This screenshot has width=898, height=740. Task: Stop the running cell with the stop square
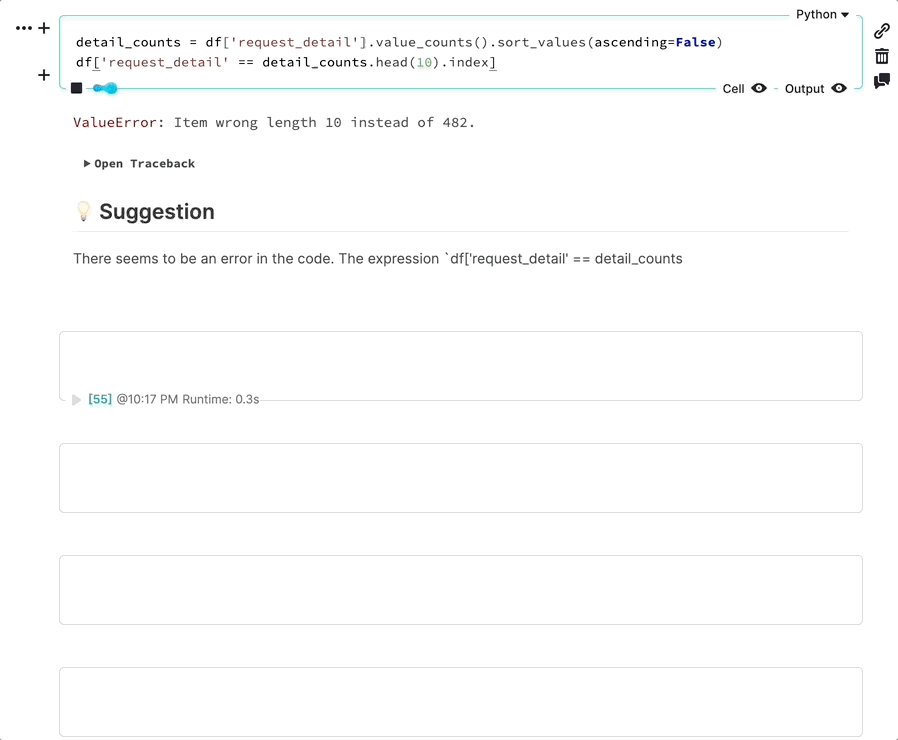pos(77,88)
